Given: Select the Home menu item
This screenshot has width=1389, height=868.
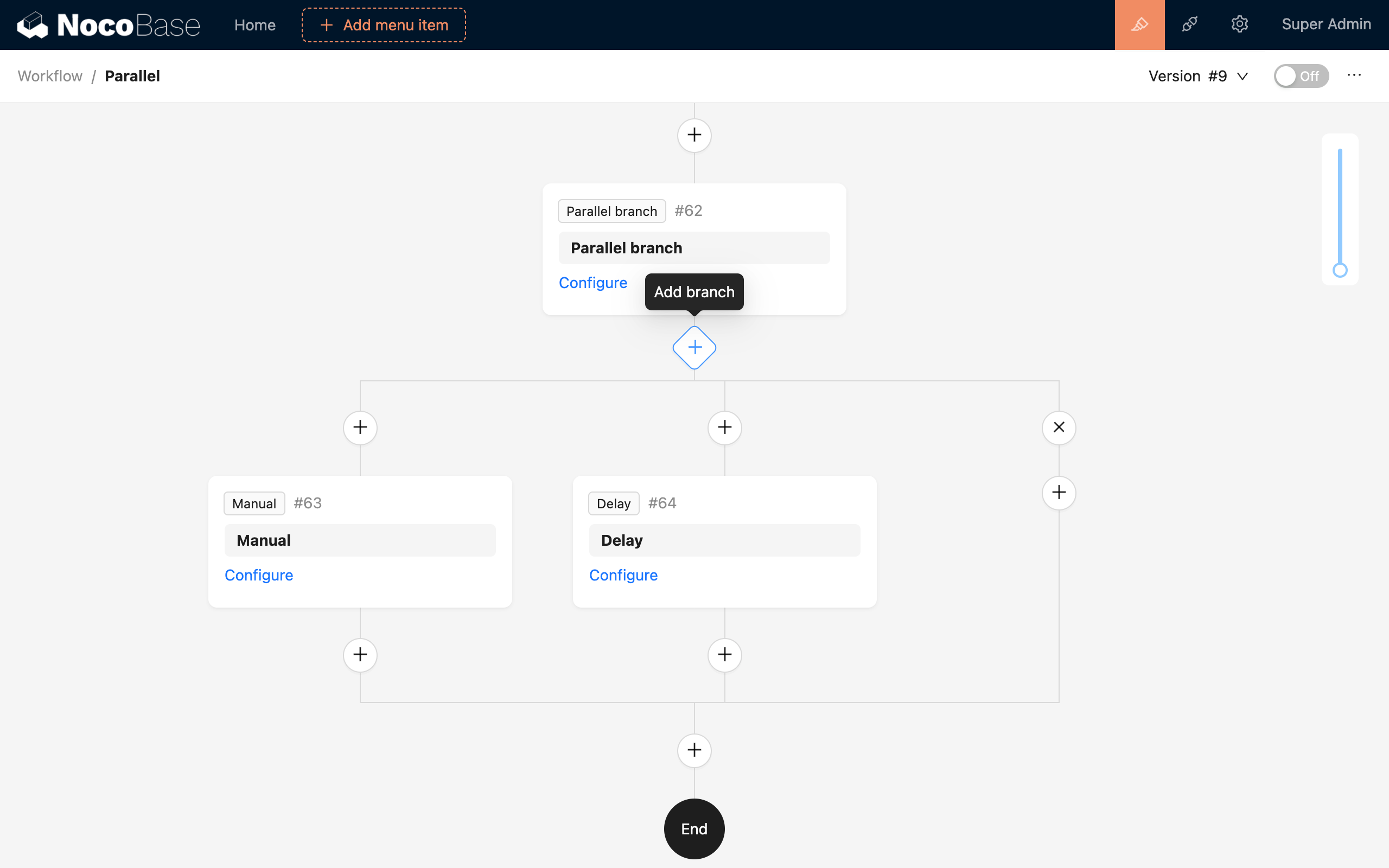Looking at the screenshot, I should point(255,25).
